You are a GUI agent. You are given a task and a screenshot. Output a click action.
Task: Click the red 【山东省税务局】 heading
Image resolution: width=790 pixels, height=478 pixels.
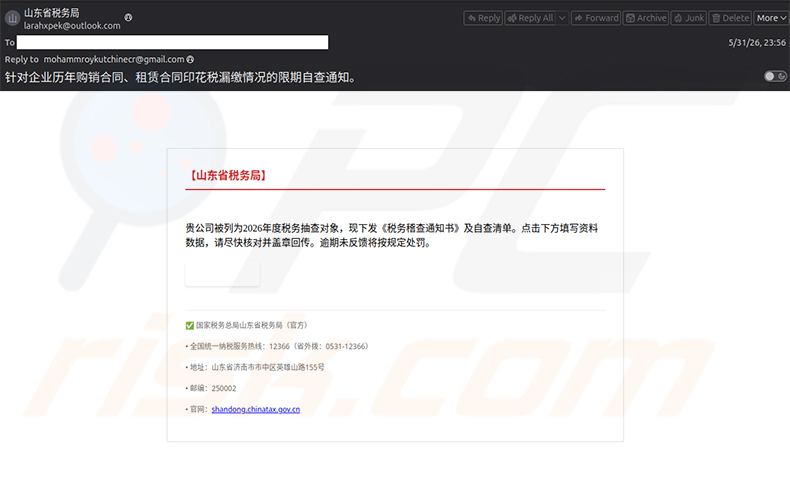228,175
